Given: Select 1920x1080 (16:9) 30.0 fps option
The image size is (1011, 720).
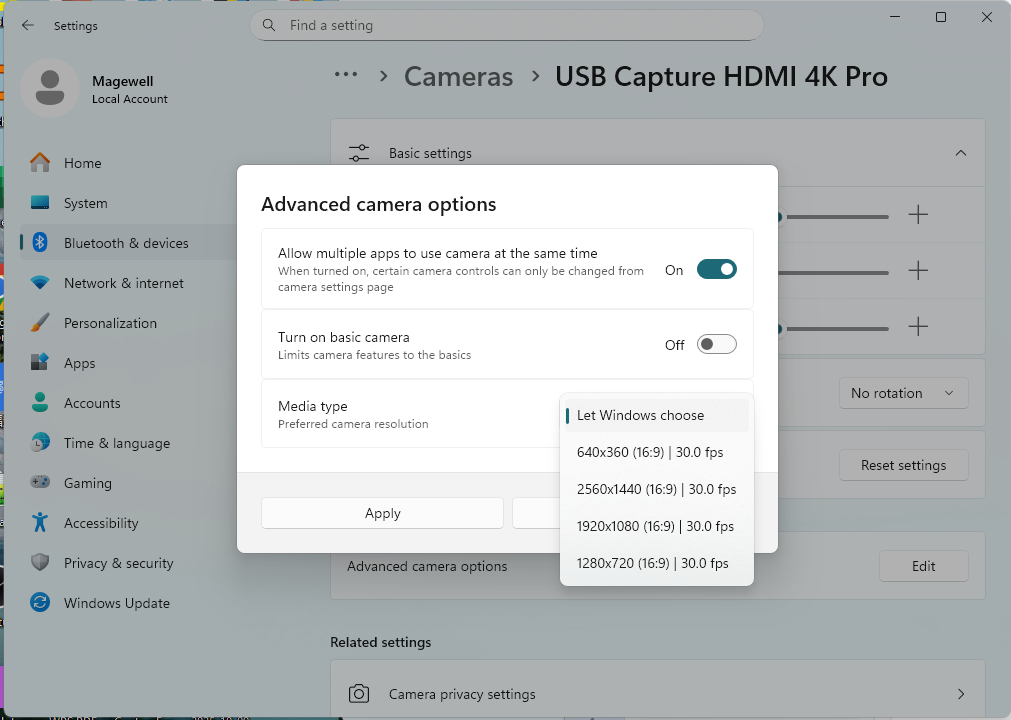Looking at the screenshot, I should pyautogui.click(x=655, y=526).
